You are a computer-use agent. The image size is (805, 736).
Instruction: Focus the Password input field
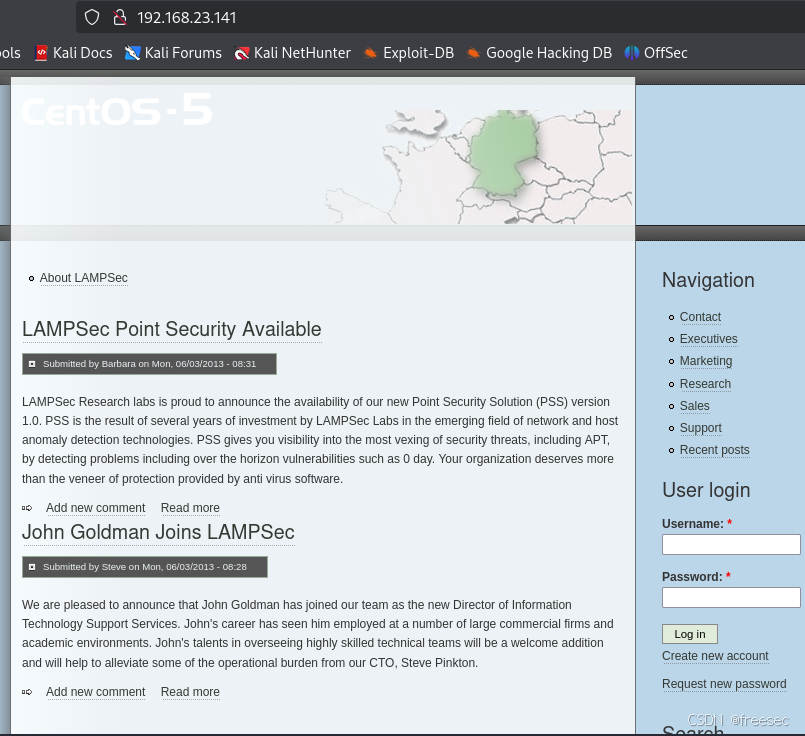731,597
